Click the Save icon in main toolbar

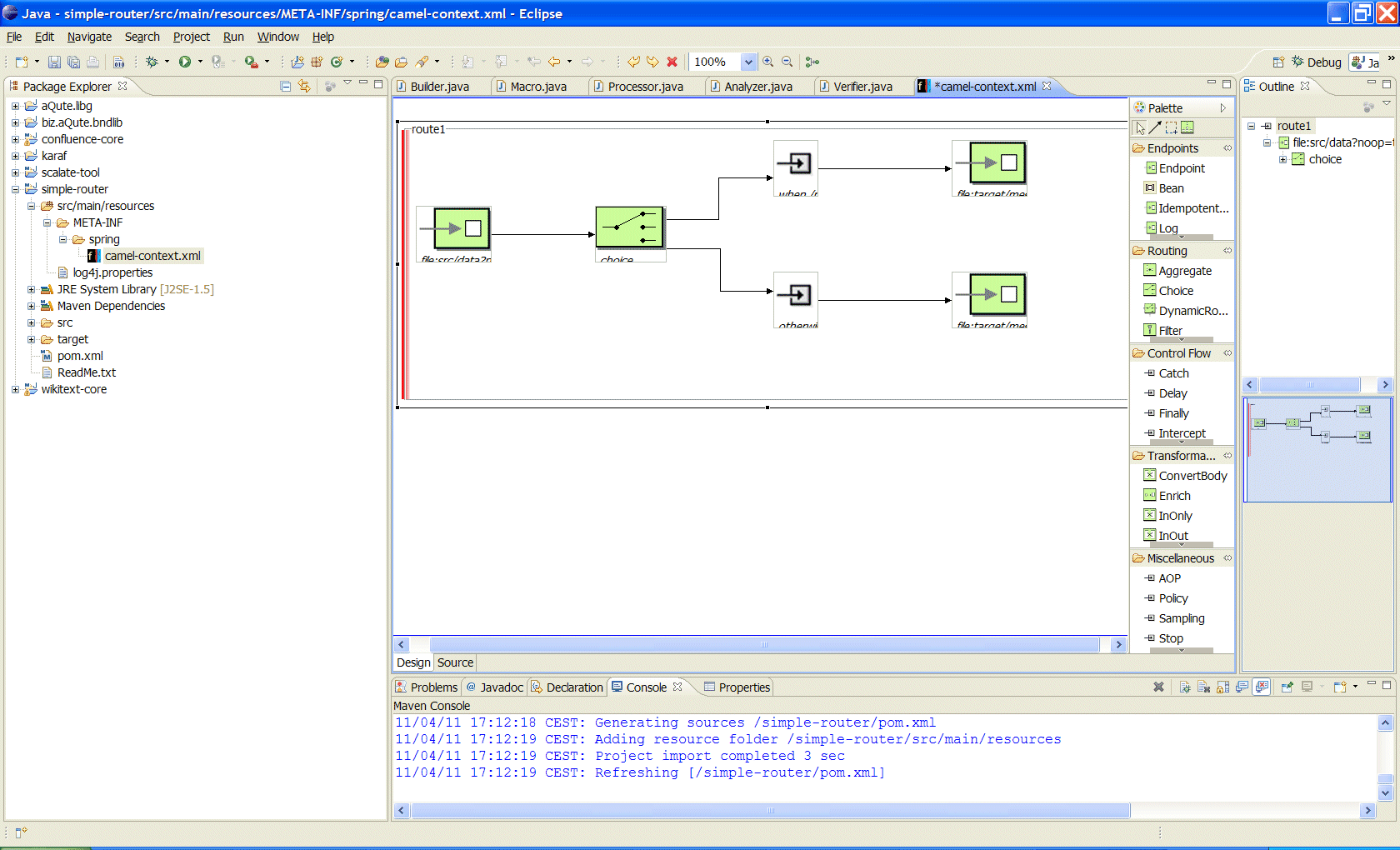[x=54, y=62]
